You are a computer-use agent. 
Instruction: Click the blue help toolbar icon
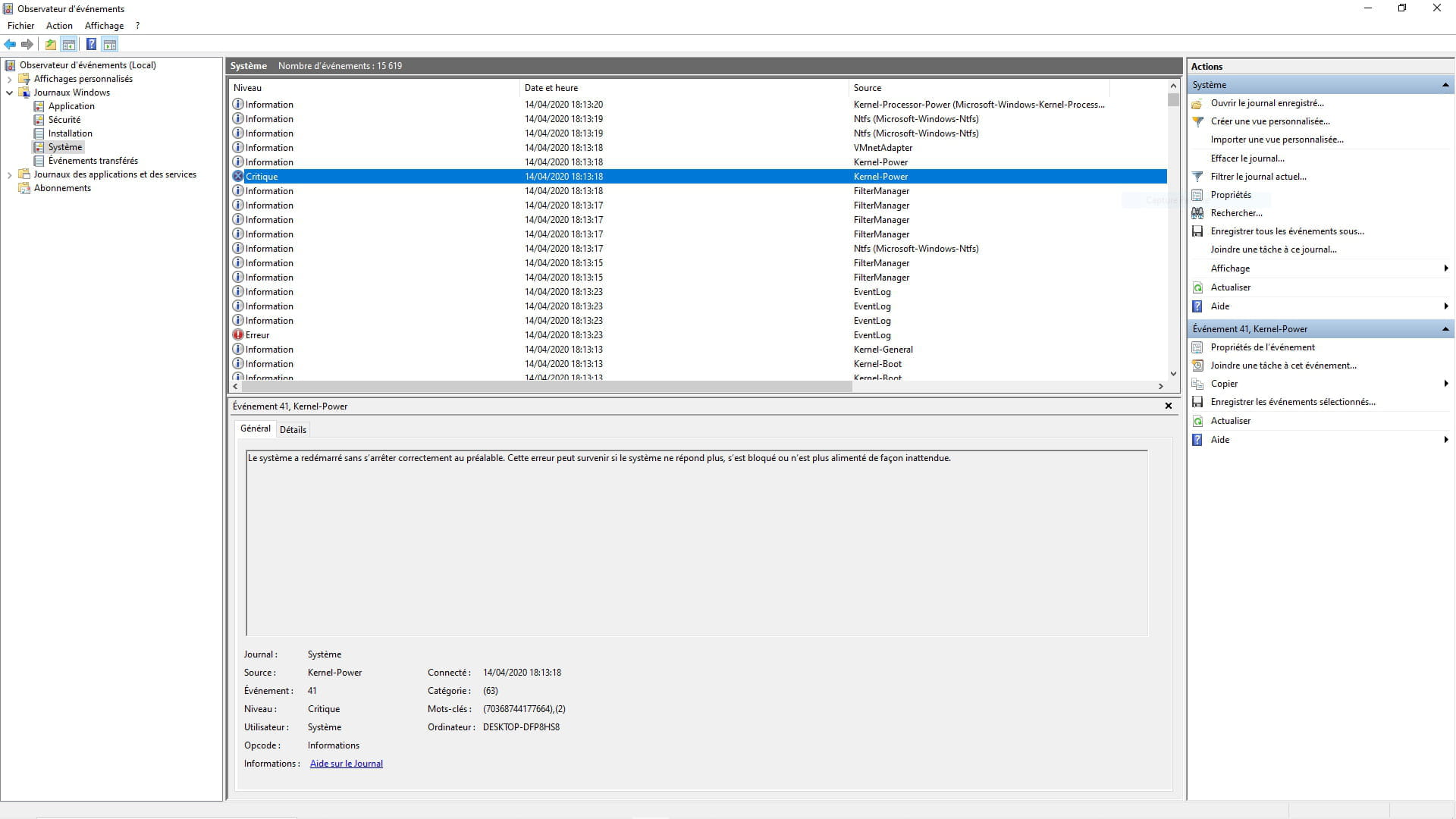tap(91, 44)
